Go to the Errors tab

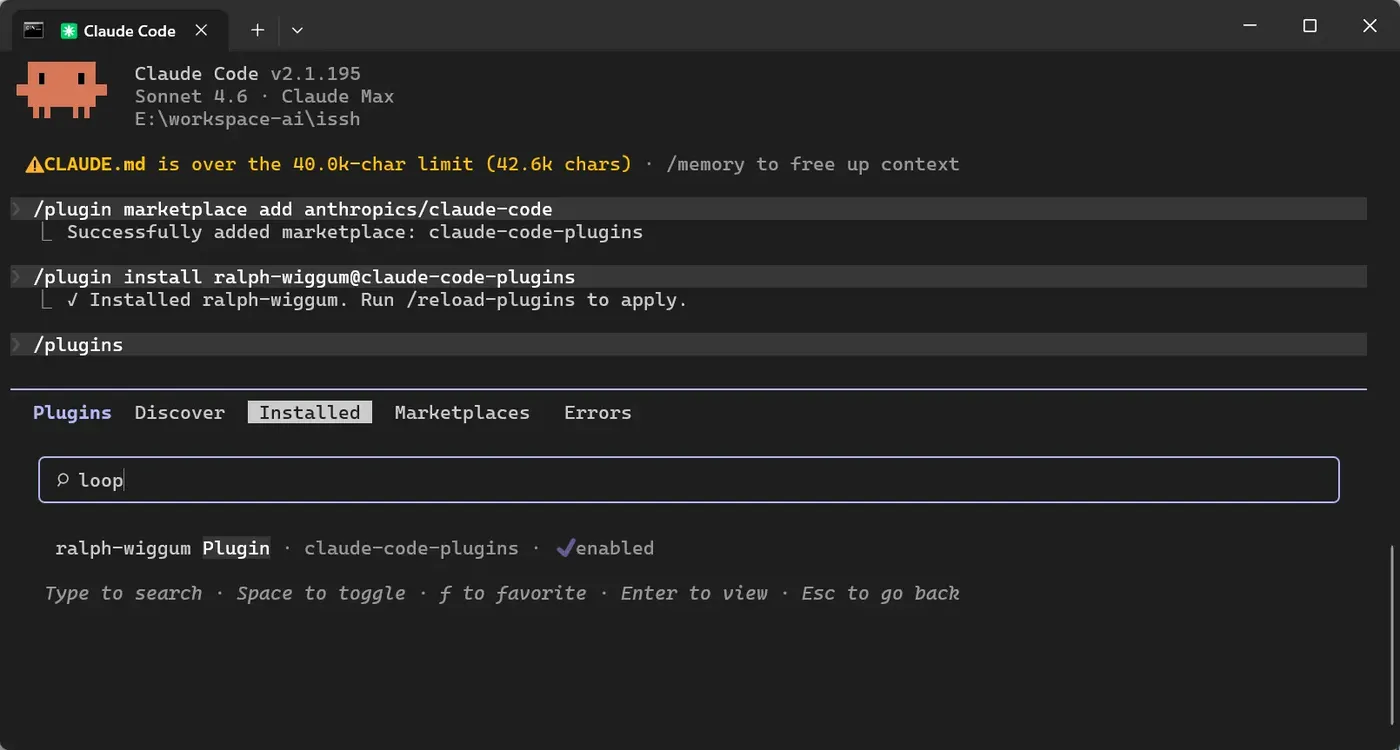[x=598, y=412]
